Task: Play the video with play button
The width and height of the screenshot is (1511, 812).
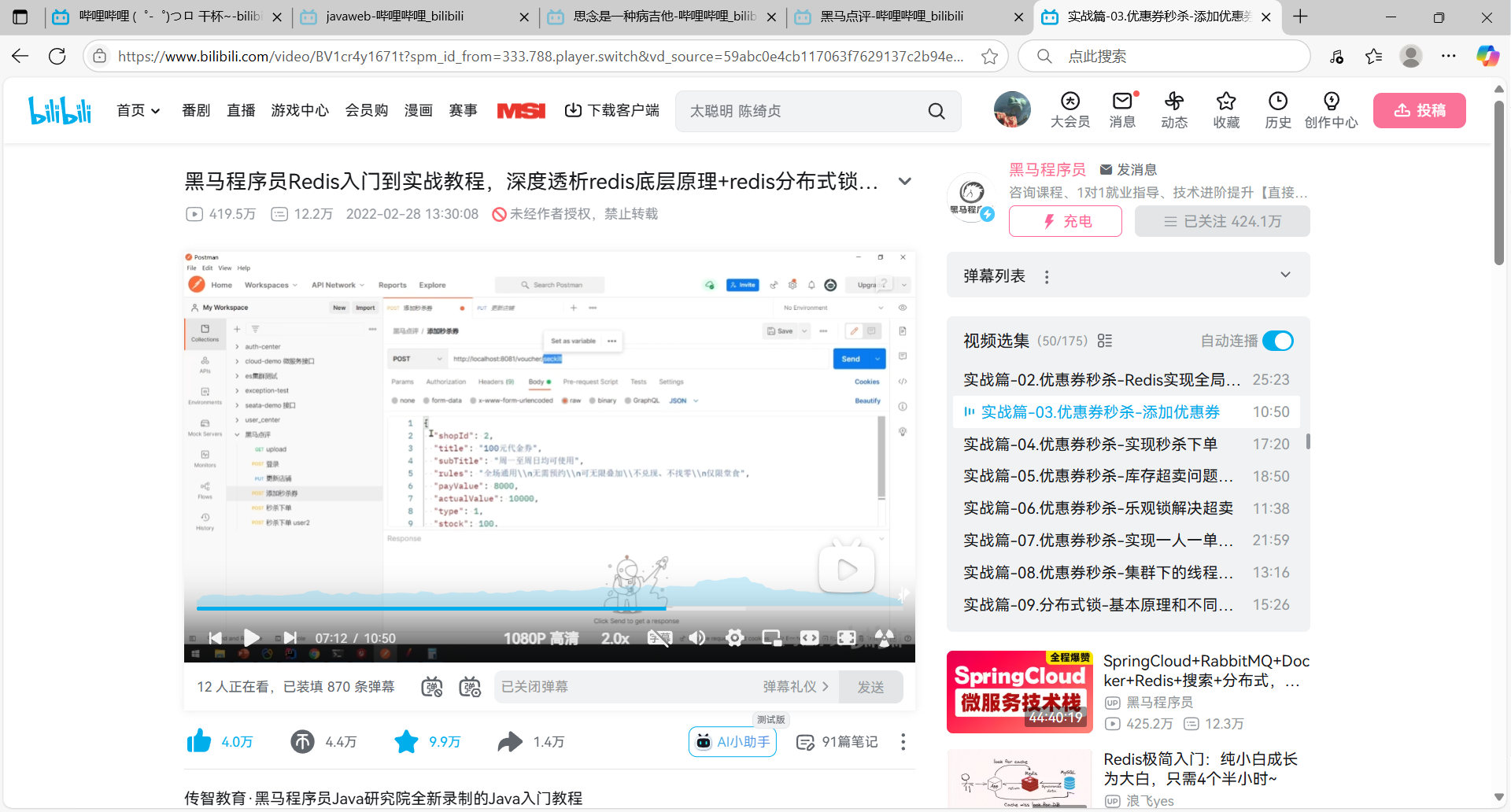Action: pos(252,638)
